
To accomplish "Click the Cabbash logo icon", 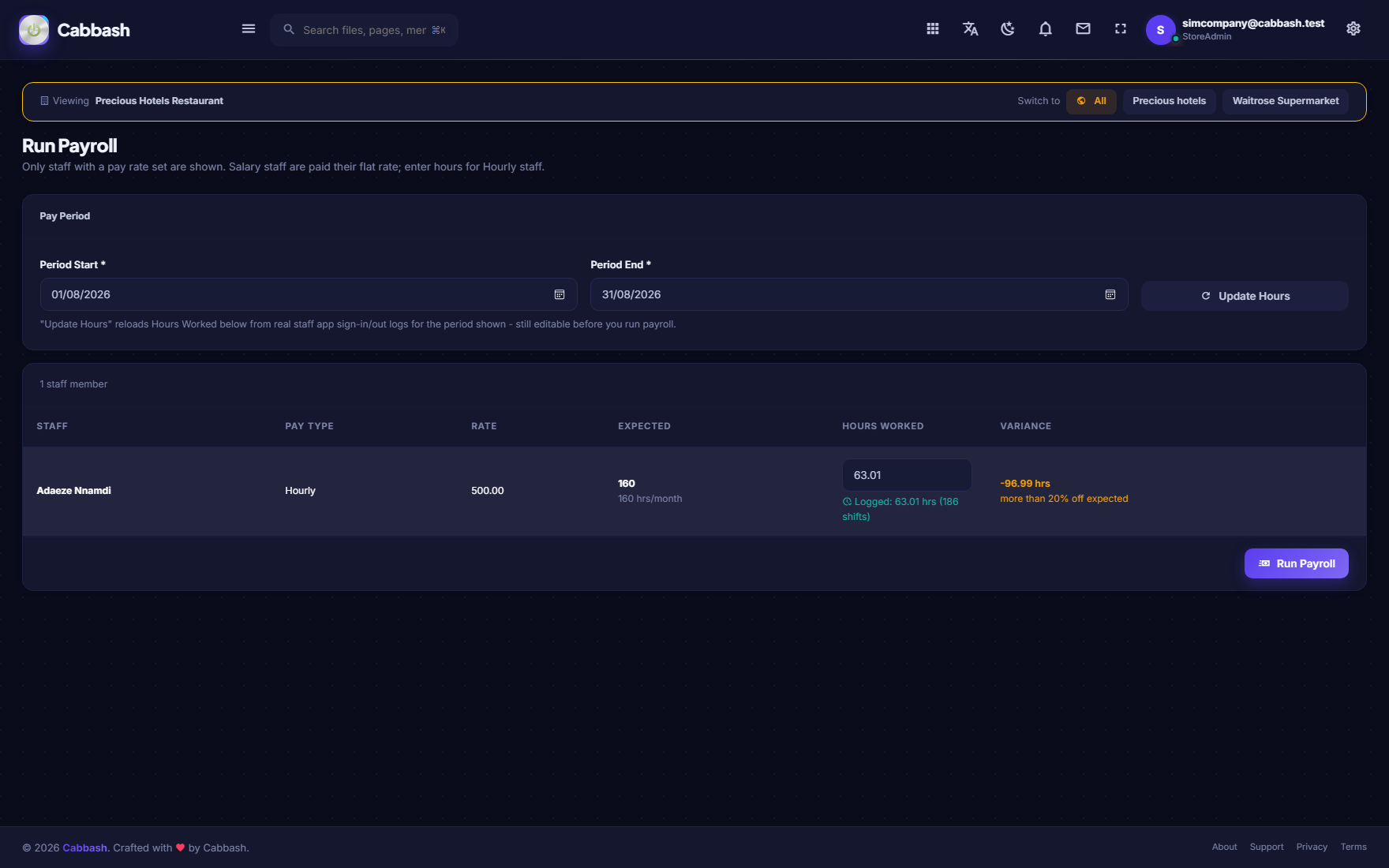I will 34,30.
